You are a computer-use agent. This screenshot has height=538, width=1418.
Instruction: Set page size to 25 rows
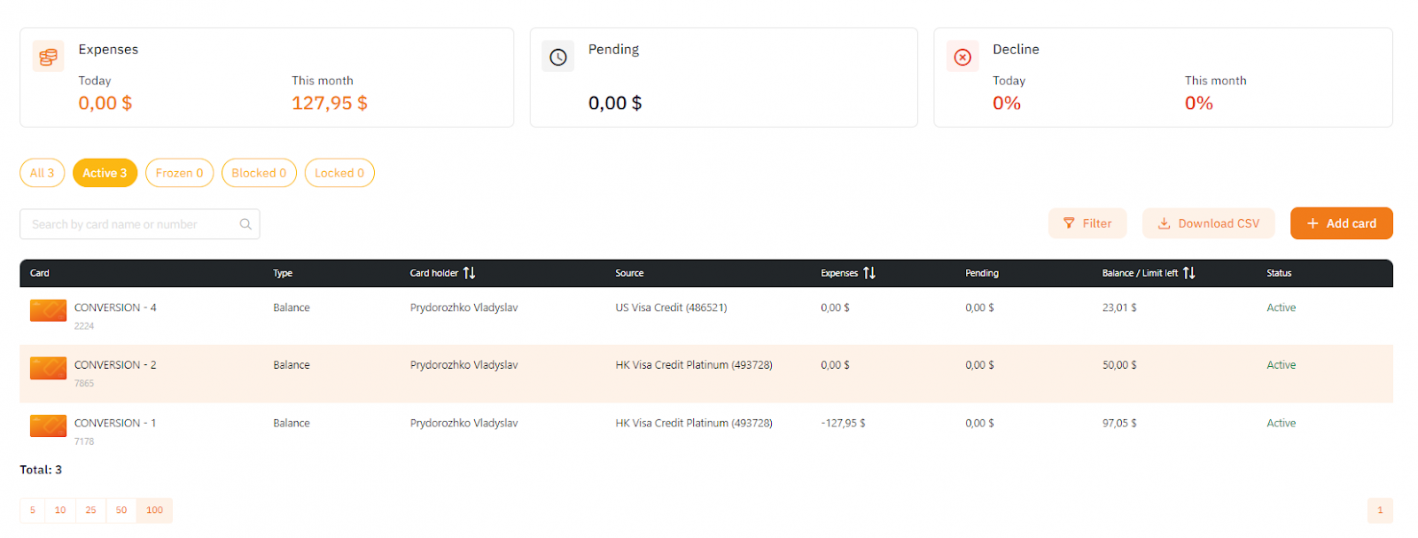click(91, 510)
